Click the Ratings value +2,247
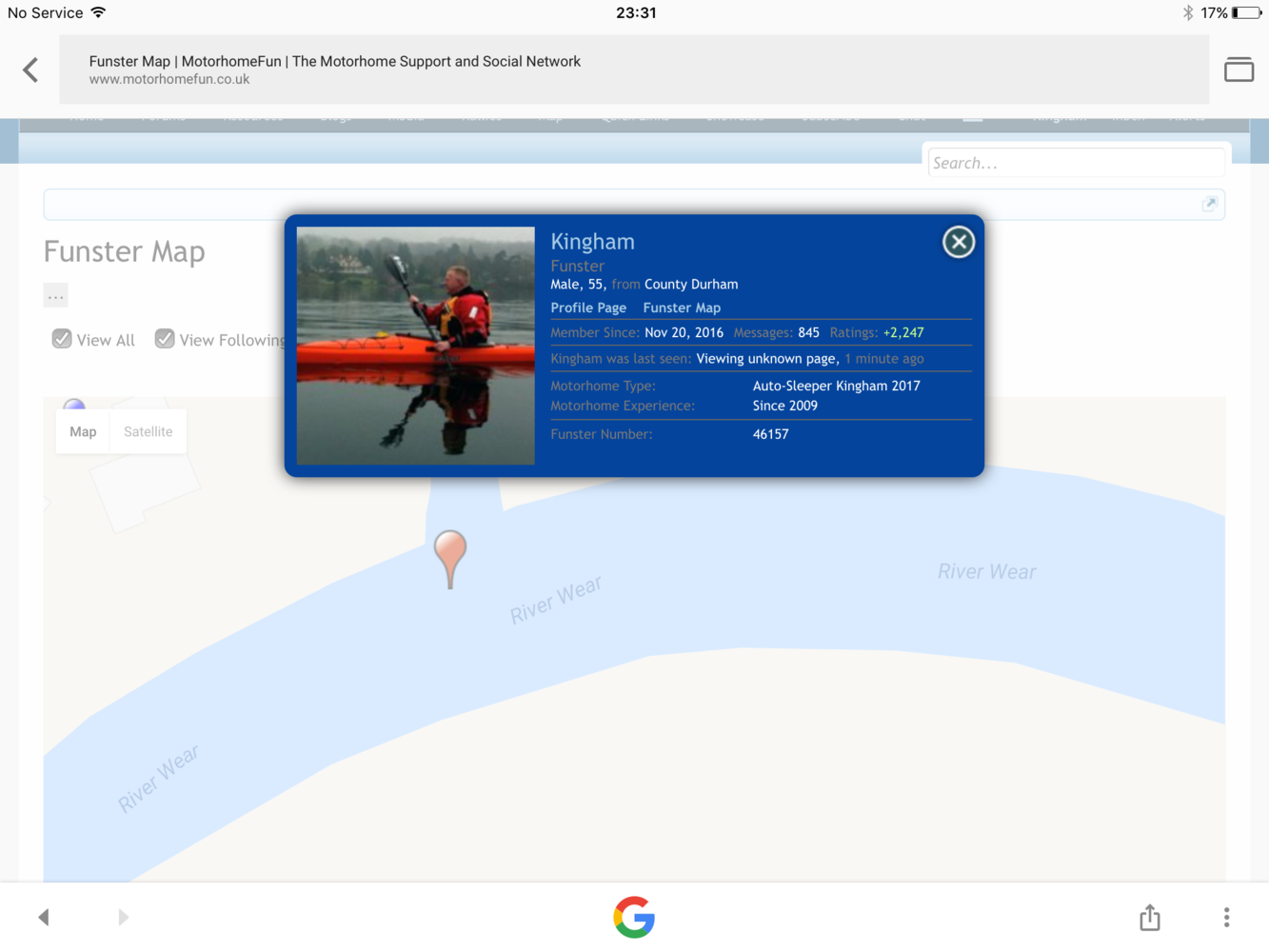The image size is (1269, 952). point(903,332)
